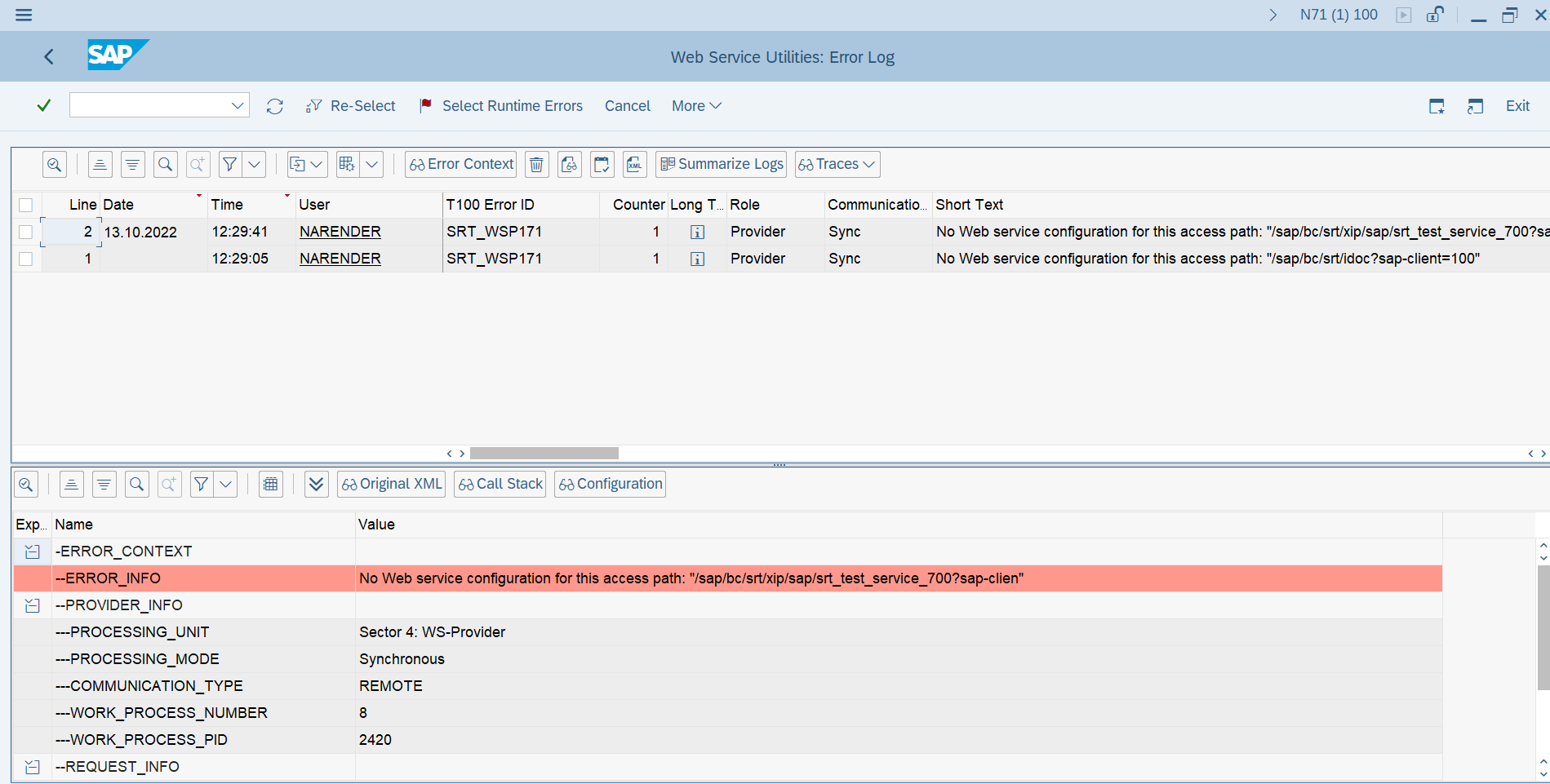Show the Call Stack for the error
Screen dimensions: 1550x784
500,484
